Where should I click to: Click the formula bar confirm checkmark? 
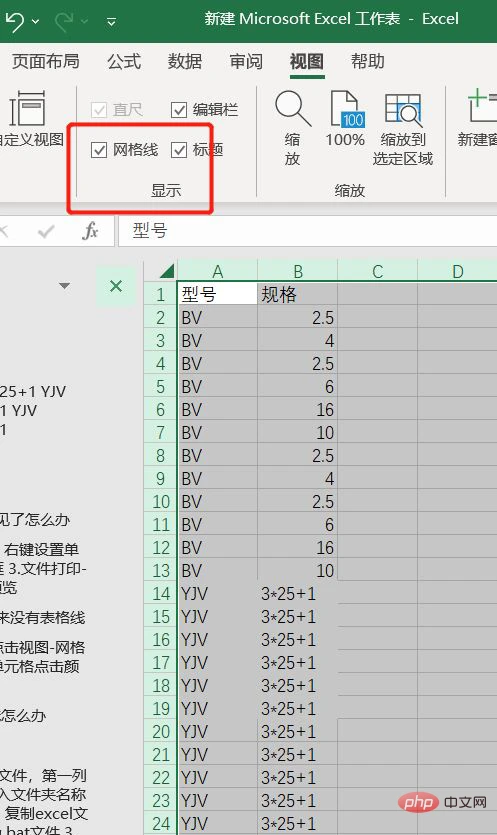46,231
